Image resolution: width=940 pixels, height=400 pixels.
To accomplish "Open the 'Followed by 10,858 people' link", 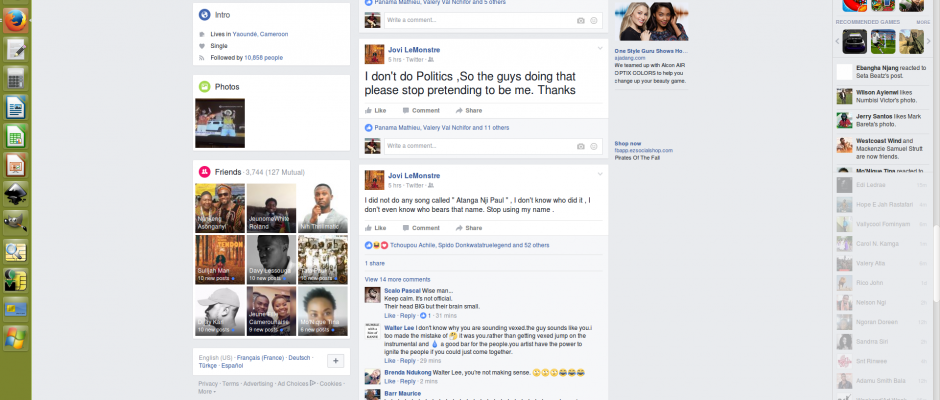I will click(248, 58).
